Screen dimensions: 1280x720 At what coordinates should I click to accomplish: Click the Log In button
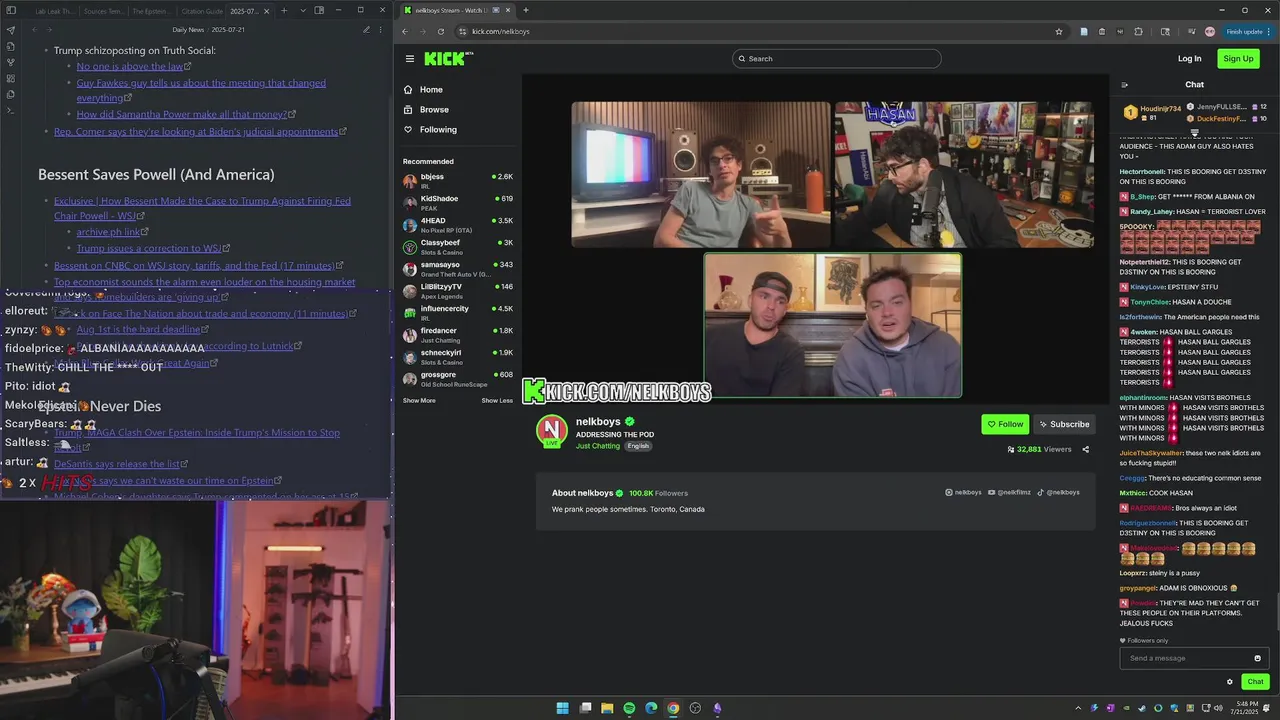pos(1189,58)
